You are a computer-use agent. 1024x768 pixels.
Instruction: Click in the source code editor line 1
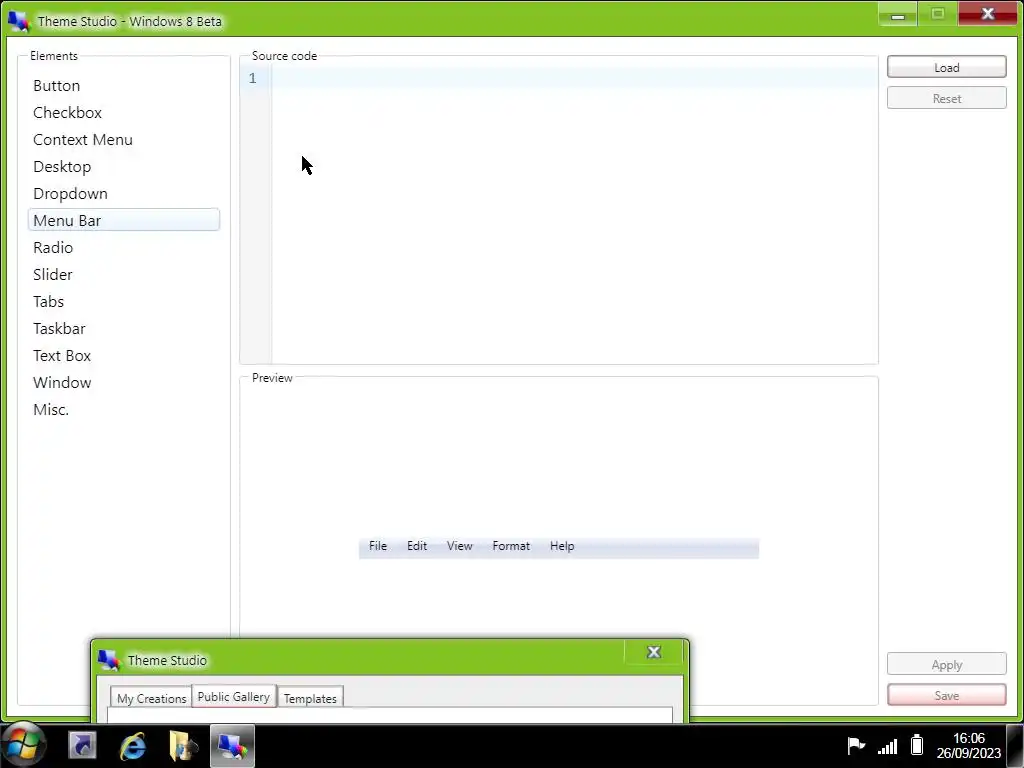pos(575,78)
